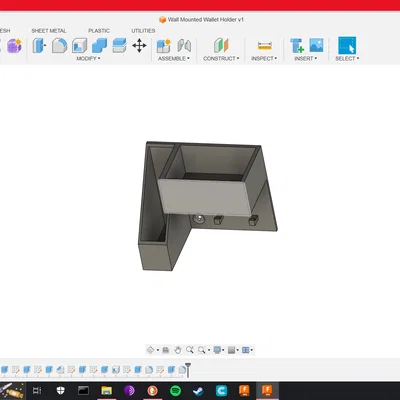Switch to the PLASTIC tab

point(99,31)
